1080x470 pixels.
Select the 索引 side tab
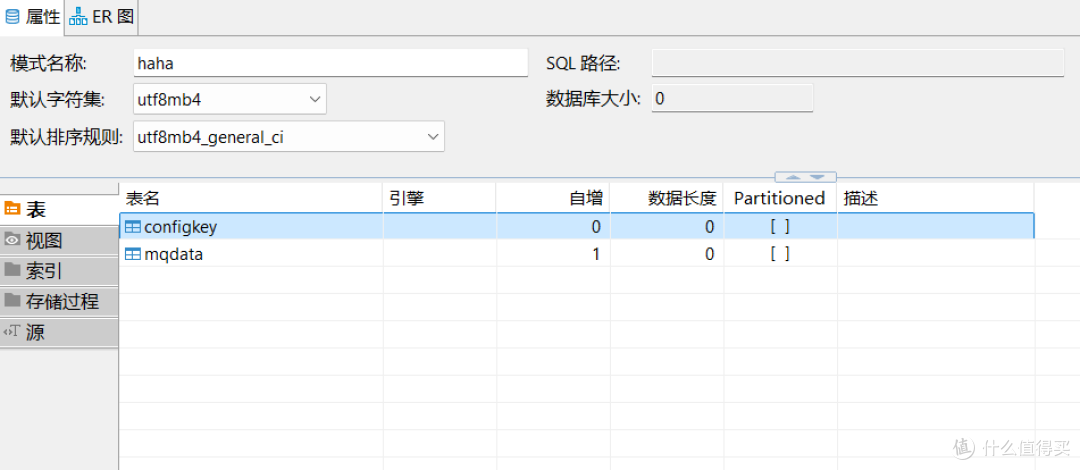pos(59,271)
